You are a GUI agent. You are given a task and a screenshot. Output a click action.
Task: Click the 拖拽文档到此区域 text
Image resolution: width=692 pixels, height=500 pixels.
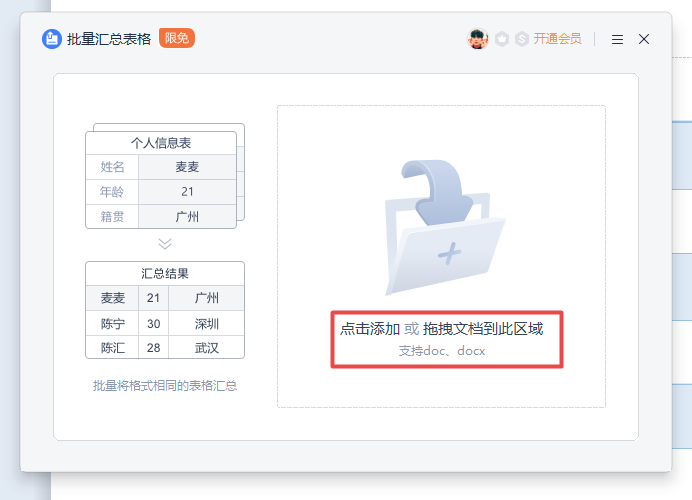483,328
